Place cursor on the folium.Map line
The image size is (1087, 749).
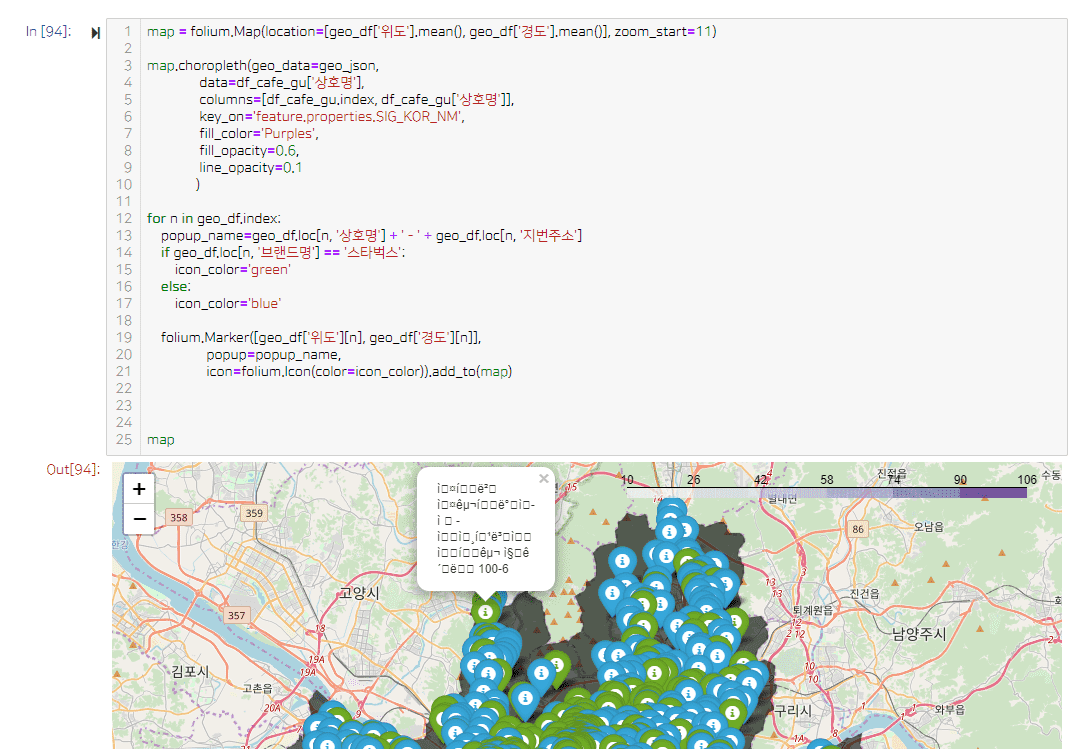tap(430, 32)
